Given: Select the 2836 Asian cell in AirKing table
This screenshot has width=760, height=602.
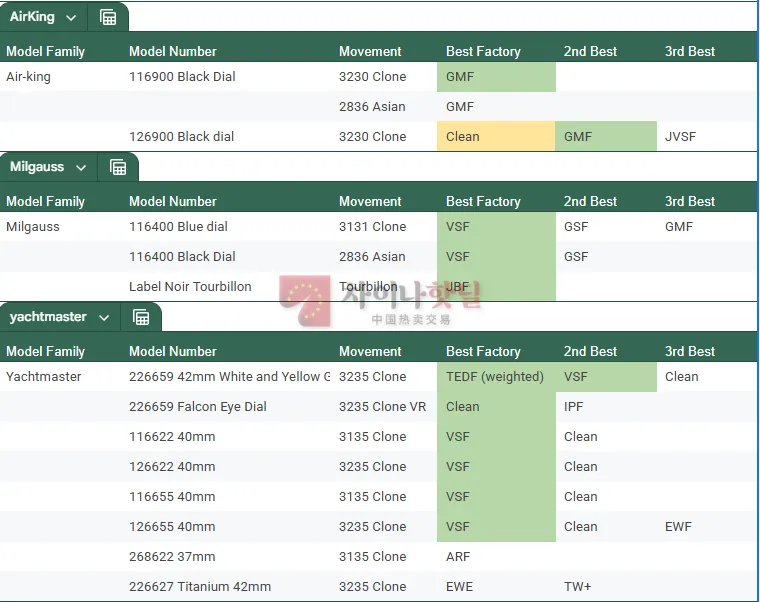Looking at the screenshot, I should [x=372, y=107].
